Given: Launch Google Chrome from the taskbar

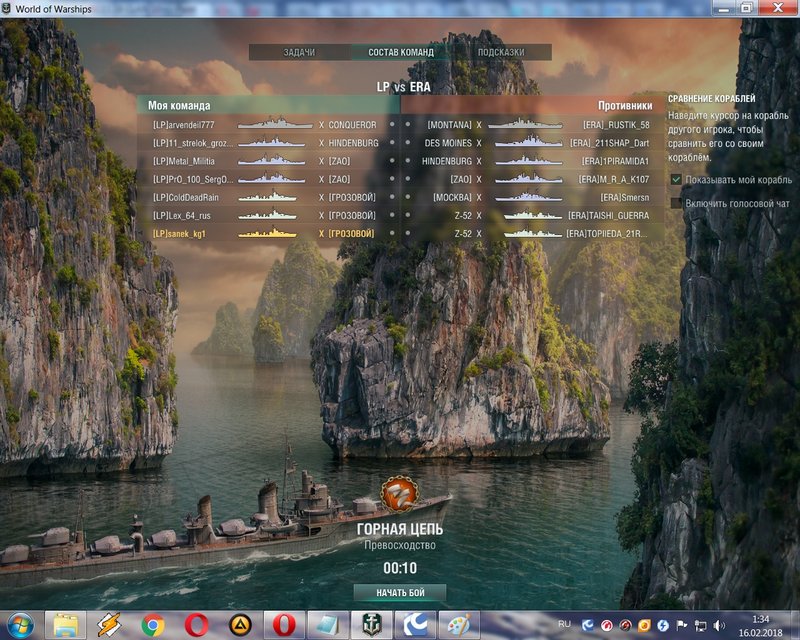Looking at the screenshot, I should [153, 625].
